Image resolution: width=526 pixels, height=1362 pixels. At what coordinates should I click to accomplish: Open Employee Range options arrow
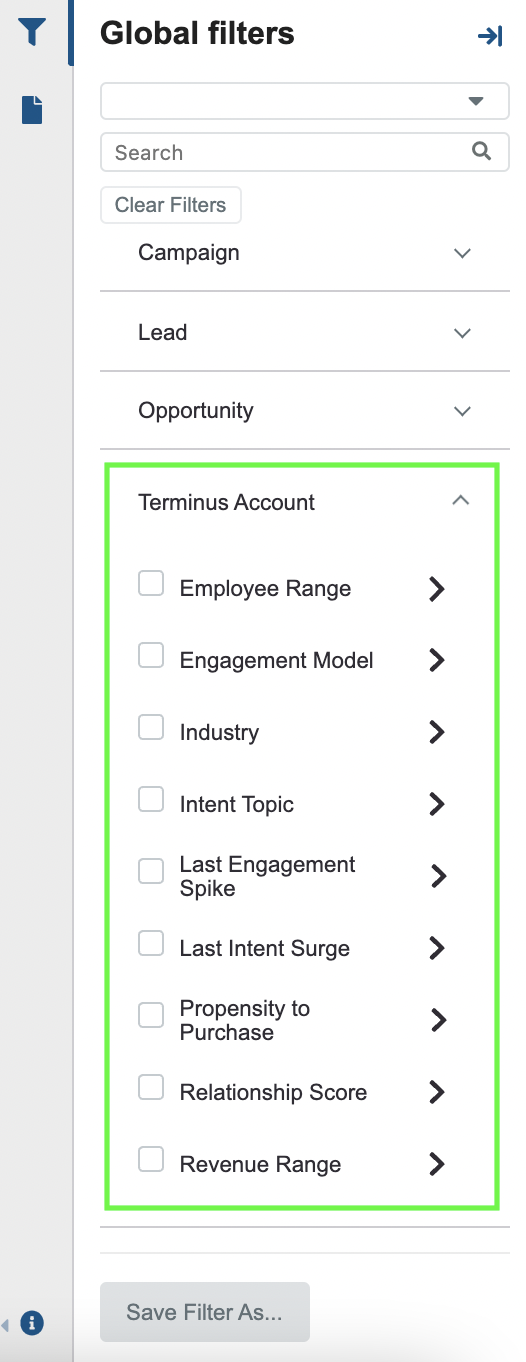pyautogui.click(x=436, y=588)
